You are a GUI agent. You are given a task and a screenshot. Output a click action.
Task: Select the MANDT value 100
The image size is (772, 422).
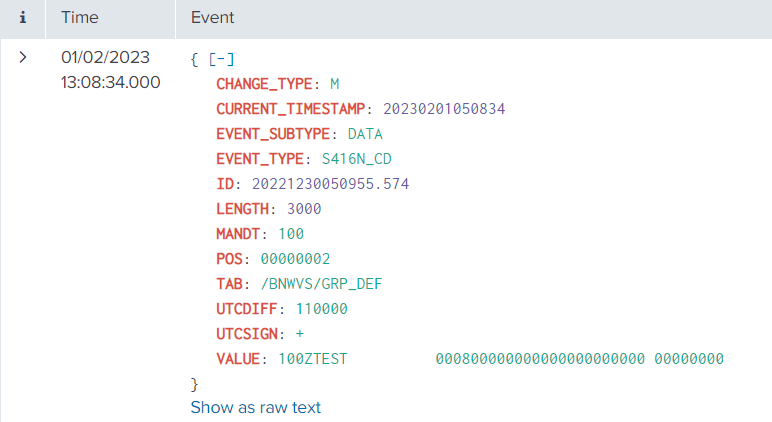tap(290, 234)
